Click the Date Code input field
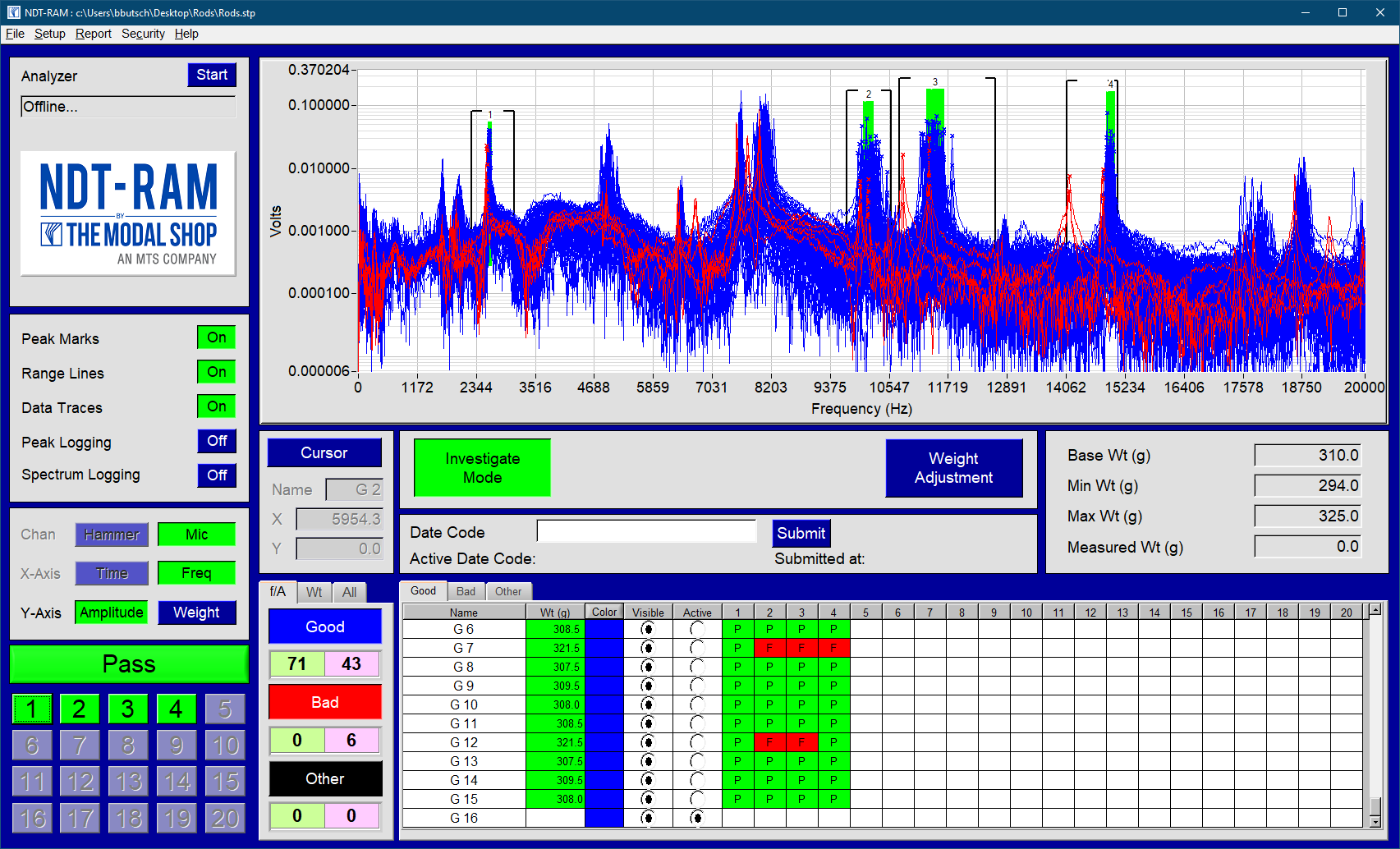1400x849 pixels. pyautogui.click(x=647, y=531)
